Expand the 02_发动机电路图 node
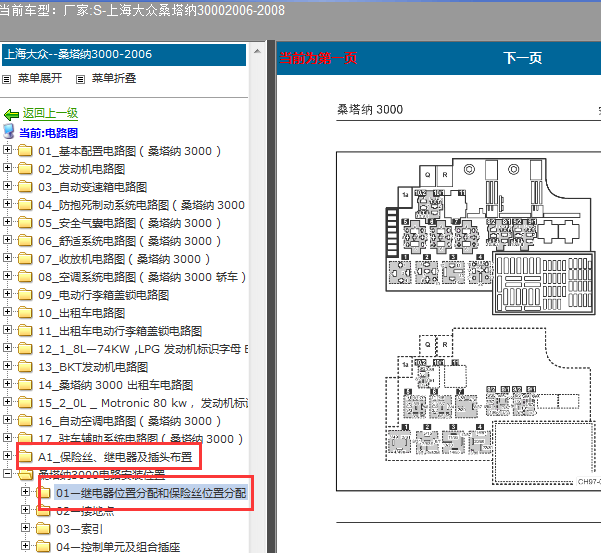Image resolution: width=601 pixels, height=553 pixels. pos(7,167)
